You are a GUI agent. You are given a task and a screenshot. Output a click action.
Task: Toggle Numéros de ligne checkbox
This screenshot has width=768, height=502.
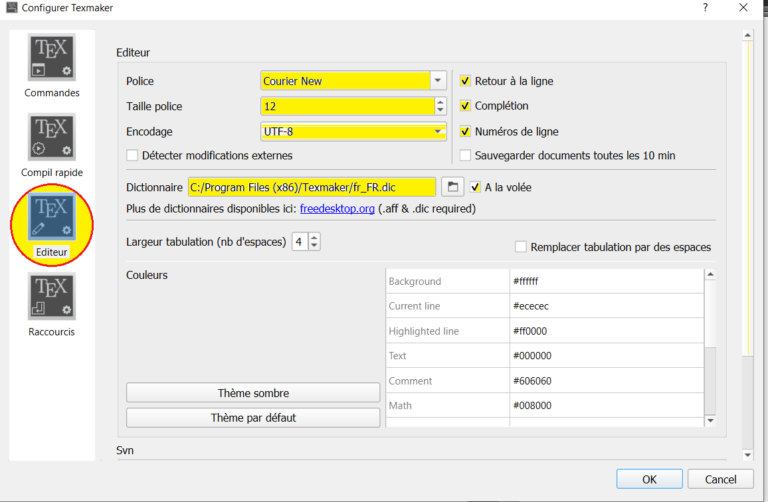pyautogui.click(x=465, y=131)
